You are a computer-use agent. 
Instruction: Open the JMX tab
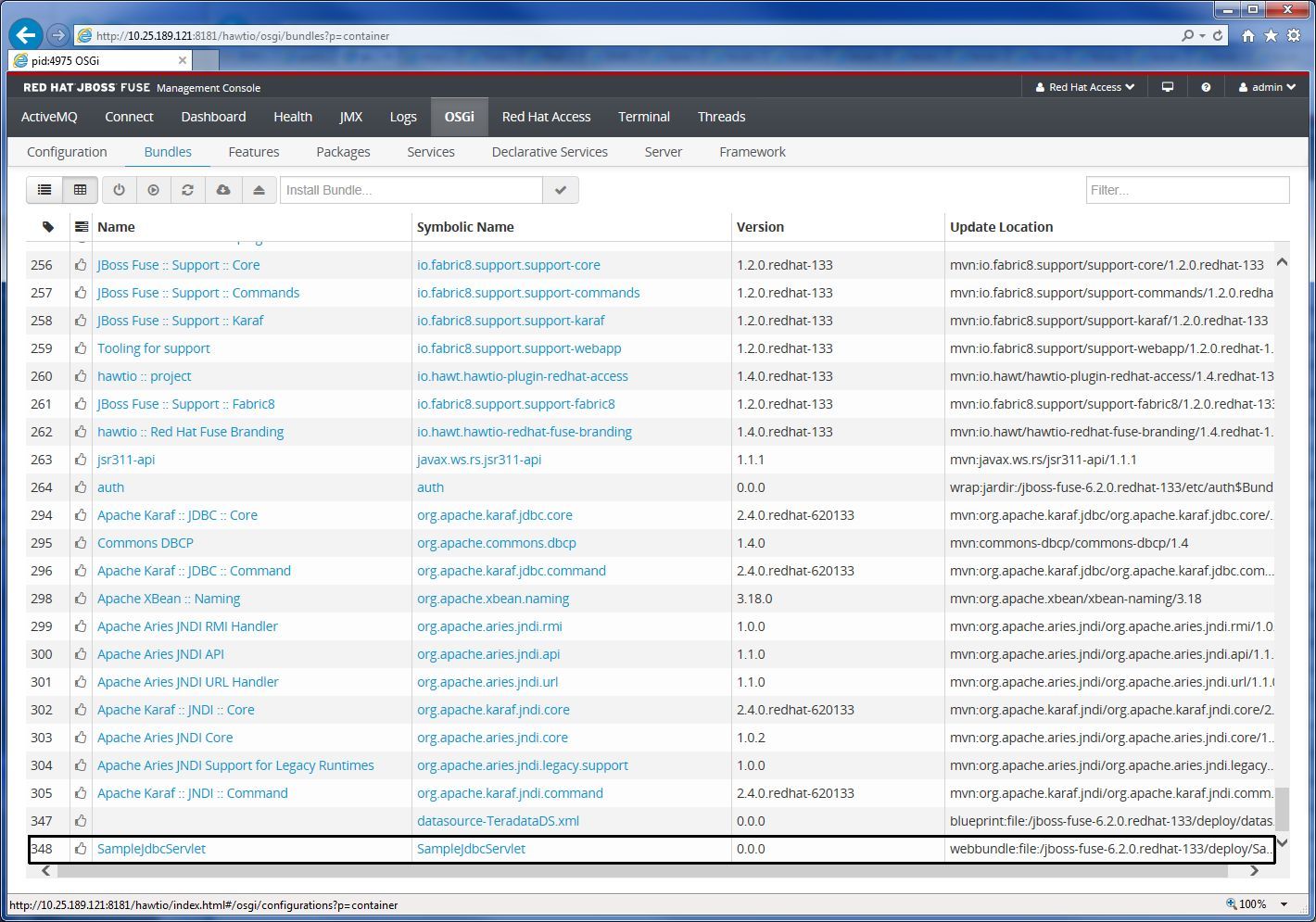pos(351,117)
